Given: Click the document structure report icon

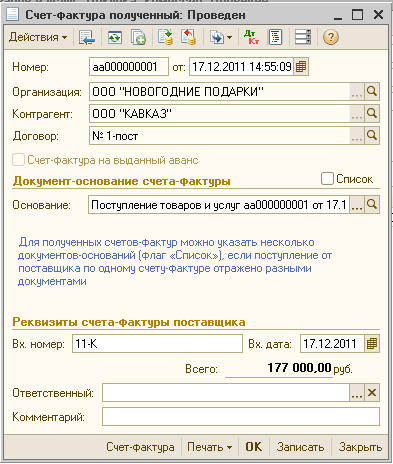Looking at the screenshot, I should (275, 37).
